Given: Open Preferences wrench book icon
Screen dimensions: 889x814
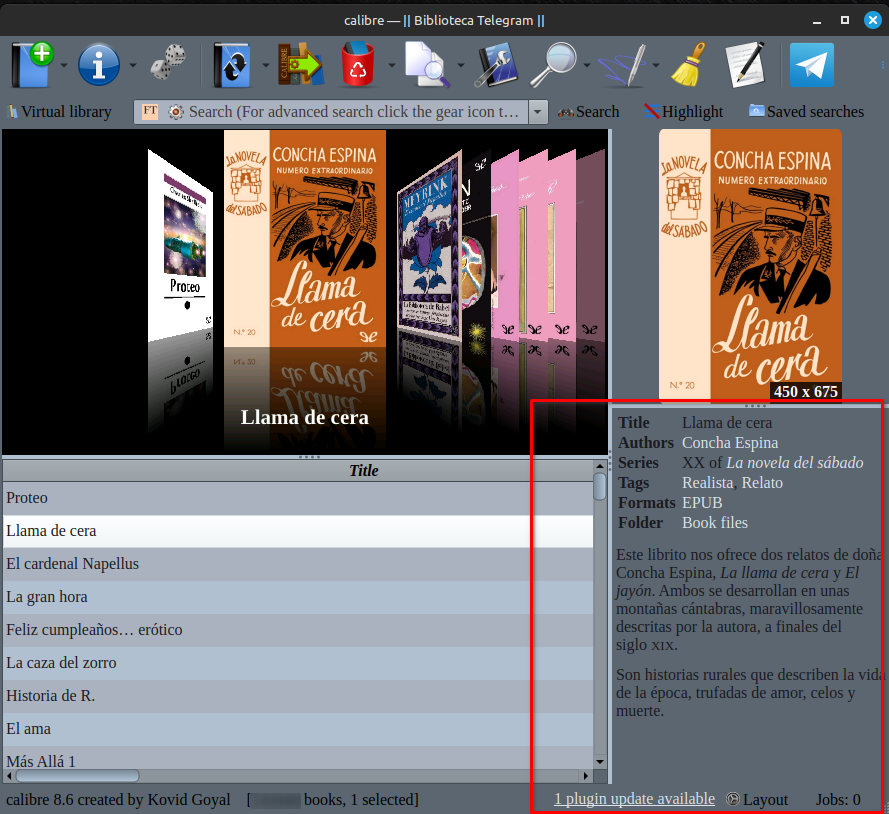Looking at the screenshot, I should (496, 65).
